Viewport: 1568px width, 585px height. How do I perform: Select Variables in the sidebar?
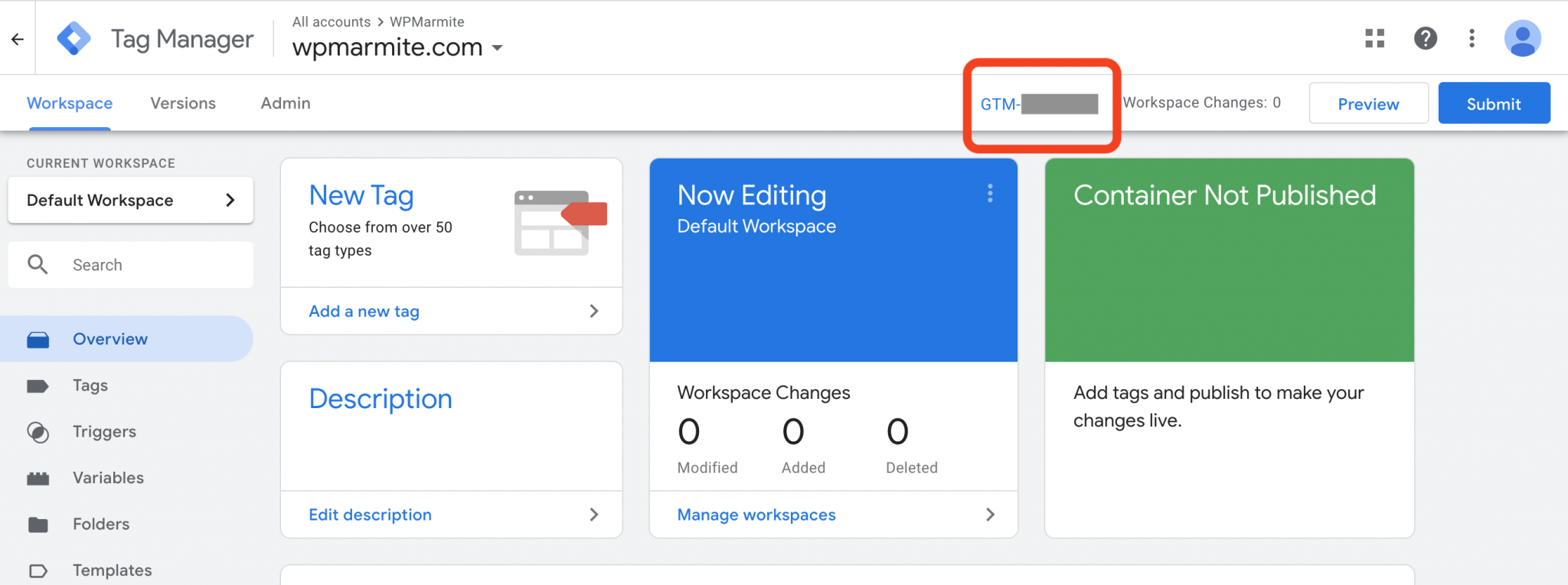(126, 478)
